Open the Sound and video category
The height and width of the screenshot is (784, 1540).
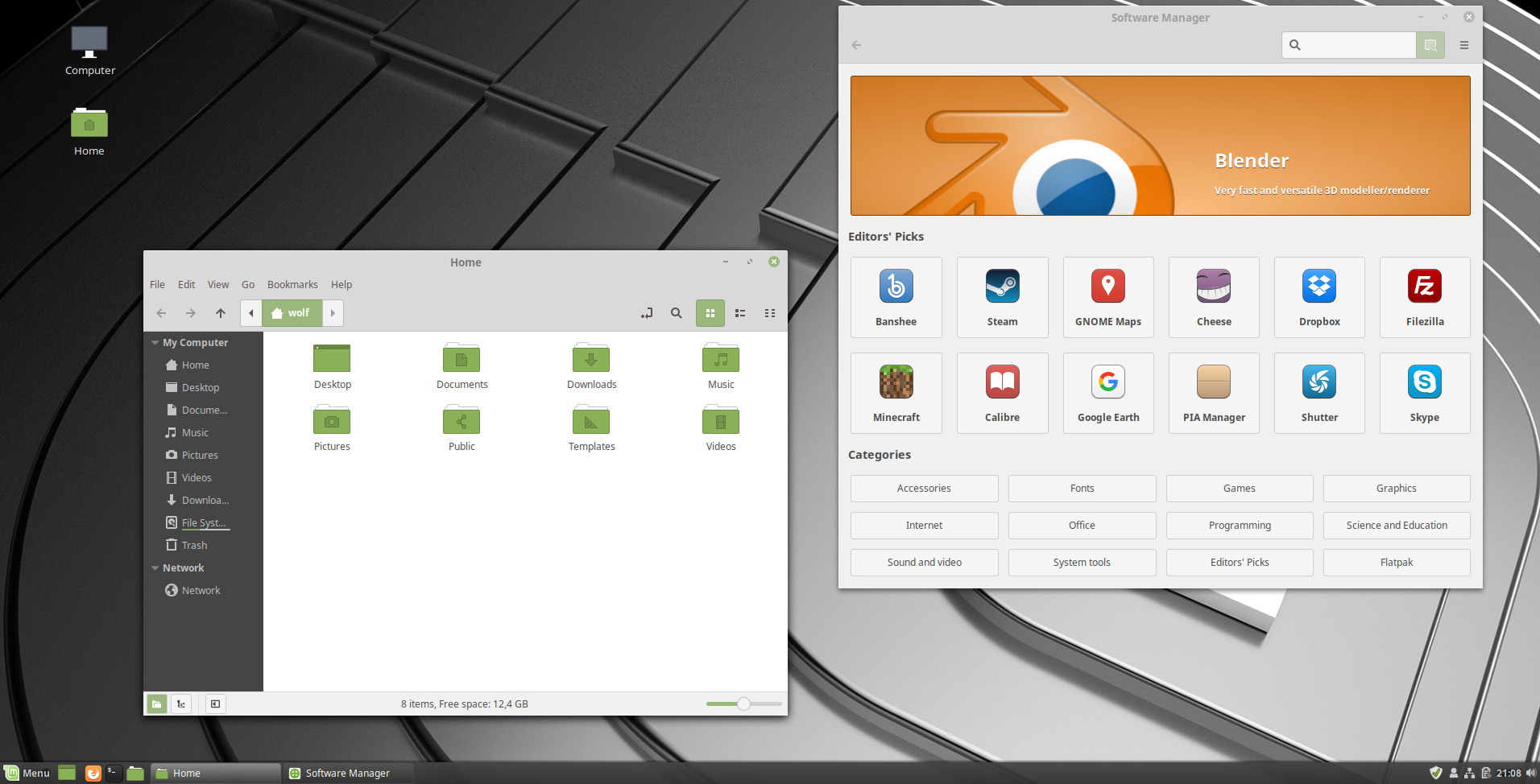coord(924,563)
